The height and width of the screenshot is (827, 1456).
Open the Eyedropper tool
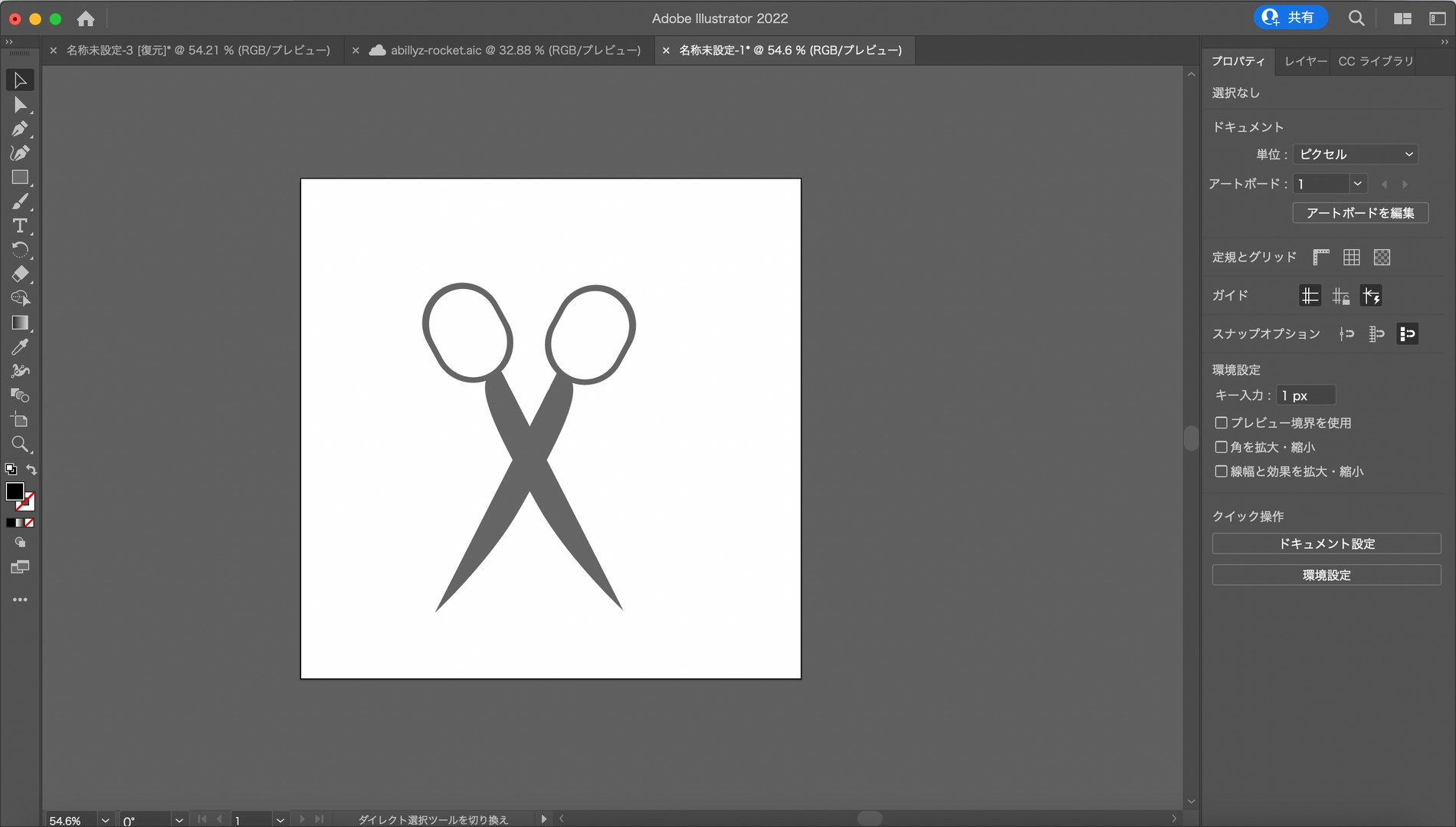(x=21, y=347)
